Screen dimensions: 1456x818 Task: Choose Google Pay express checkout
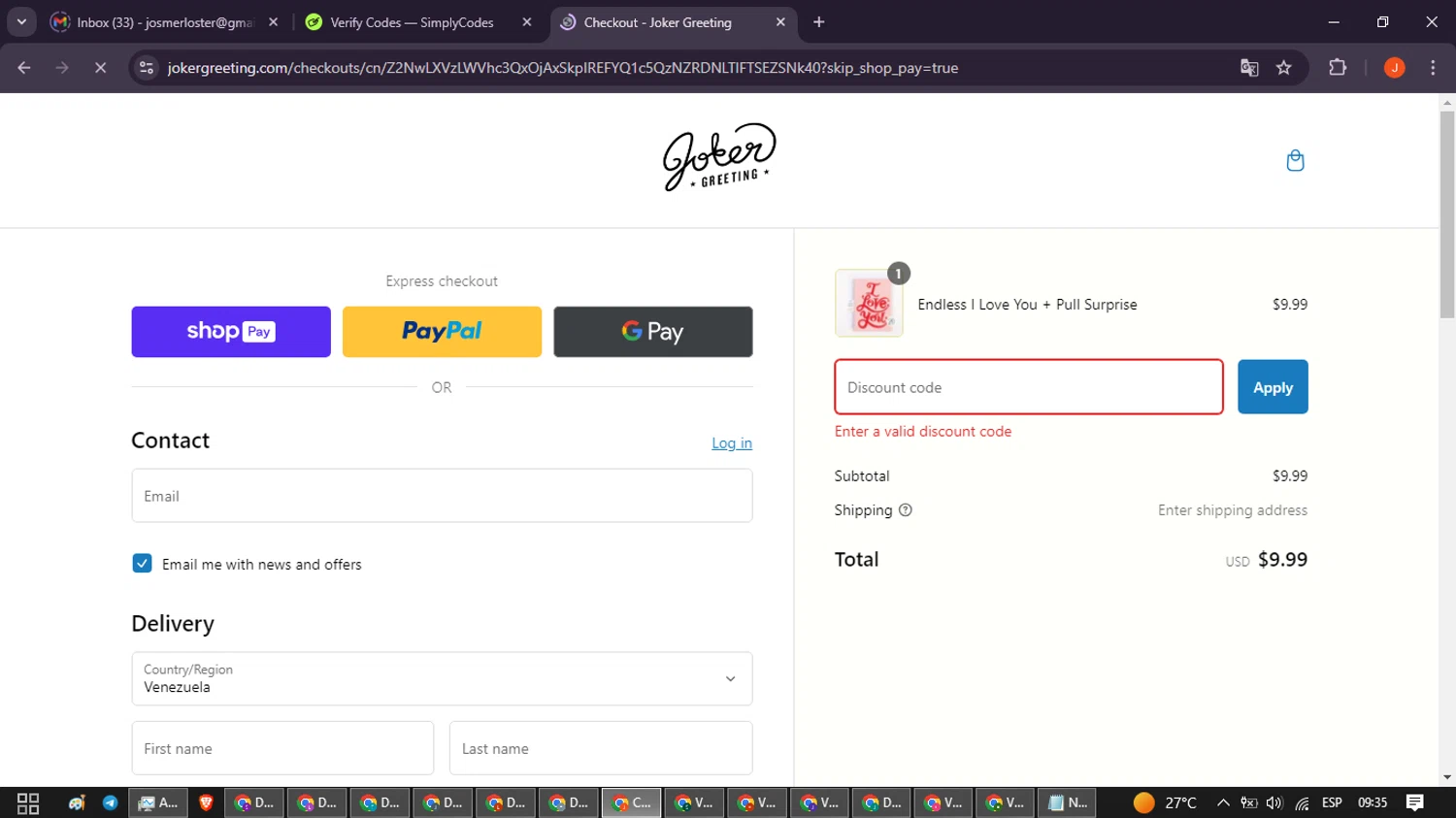click(x=653, y=332)
